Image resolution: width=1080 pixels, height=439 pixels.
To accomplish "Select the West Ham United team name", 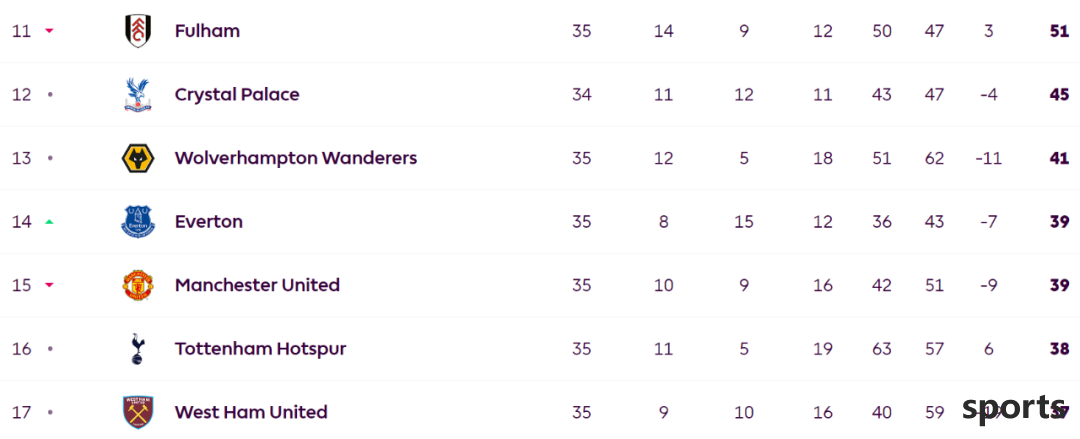I will click(251, 412).
